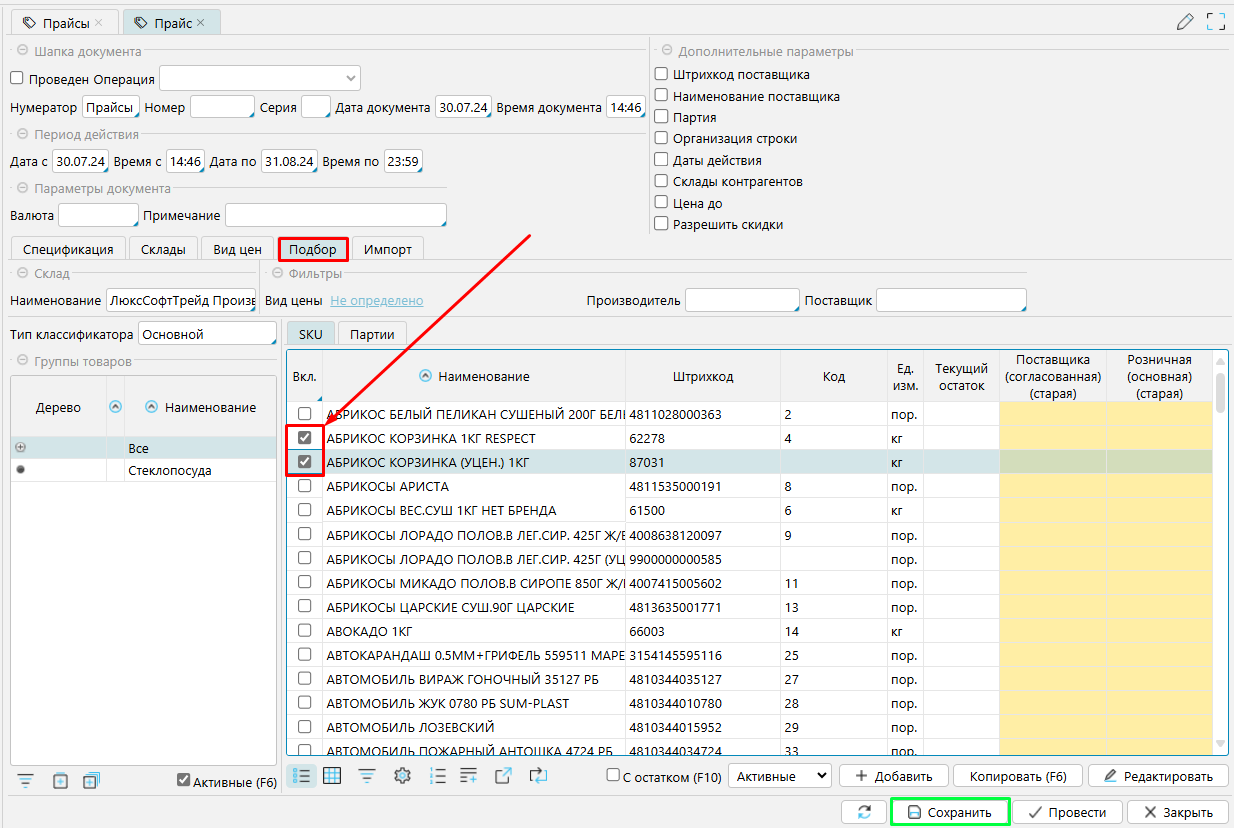The image size is (1234, 828).
Task: Switch to list view in bottom toolbar
Action: click(x=303, y=775)
